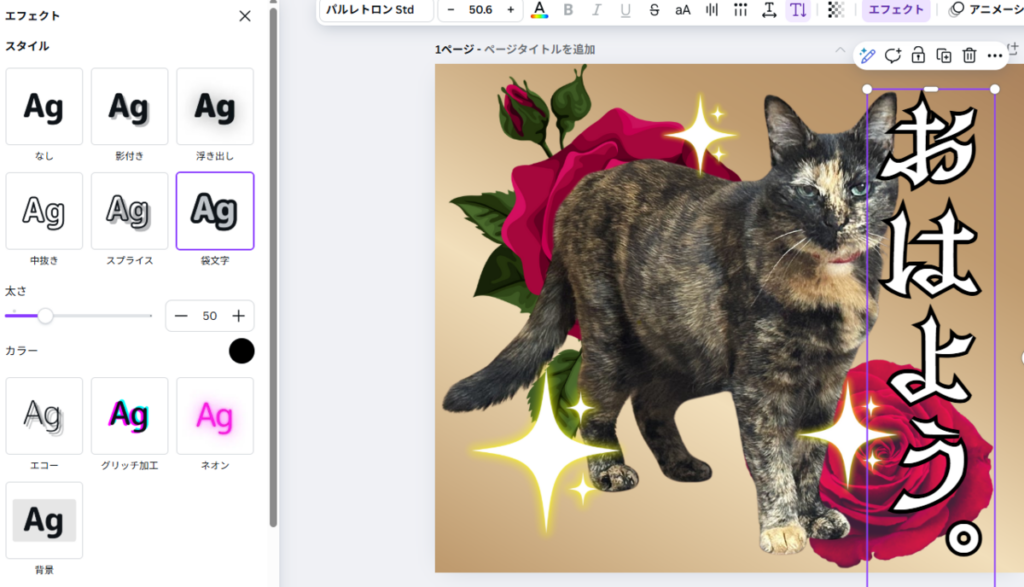
Task: Toggle bold formatting
Action: tap(568, 10)
